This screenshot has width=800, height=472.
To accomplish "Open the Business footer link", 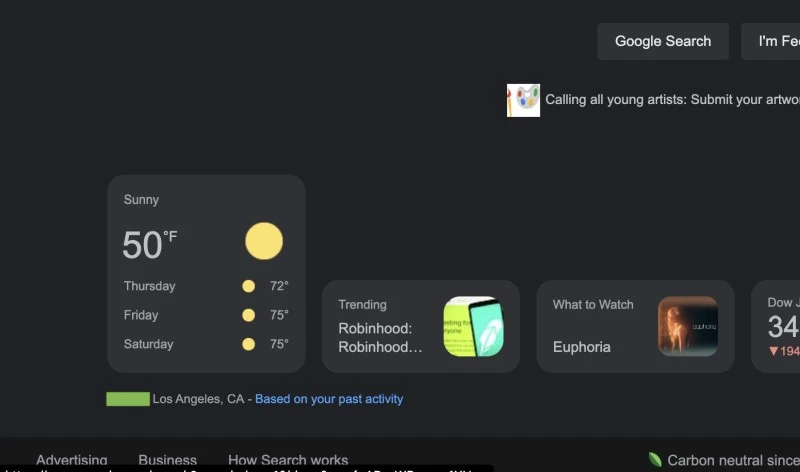I will pyautogui.click(x=167, y=460).
